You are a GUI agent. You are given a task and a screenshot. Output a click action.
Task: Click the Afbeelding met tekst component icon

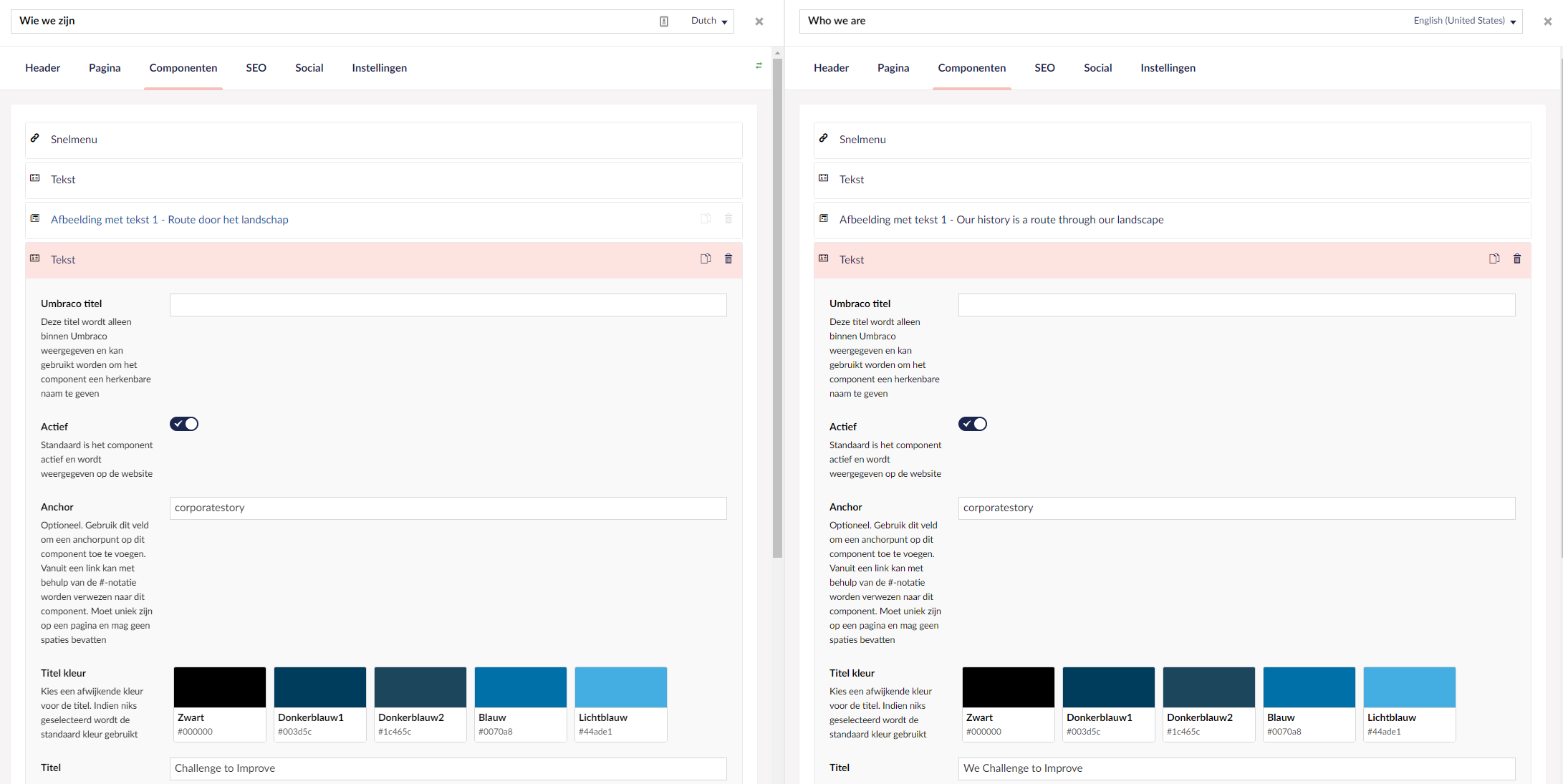[34, 219]
